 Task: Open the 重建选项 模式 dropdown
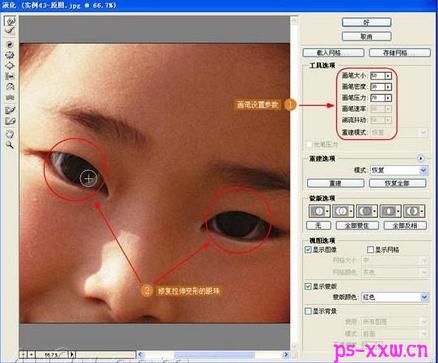pyautogui.click(x=399, y=170)
